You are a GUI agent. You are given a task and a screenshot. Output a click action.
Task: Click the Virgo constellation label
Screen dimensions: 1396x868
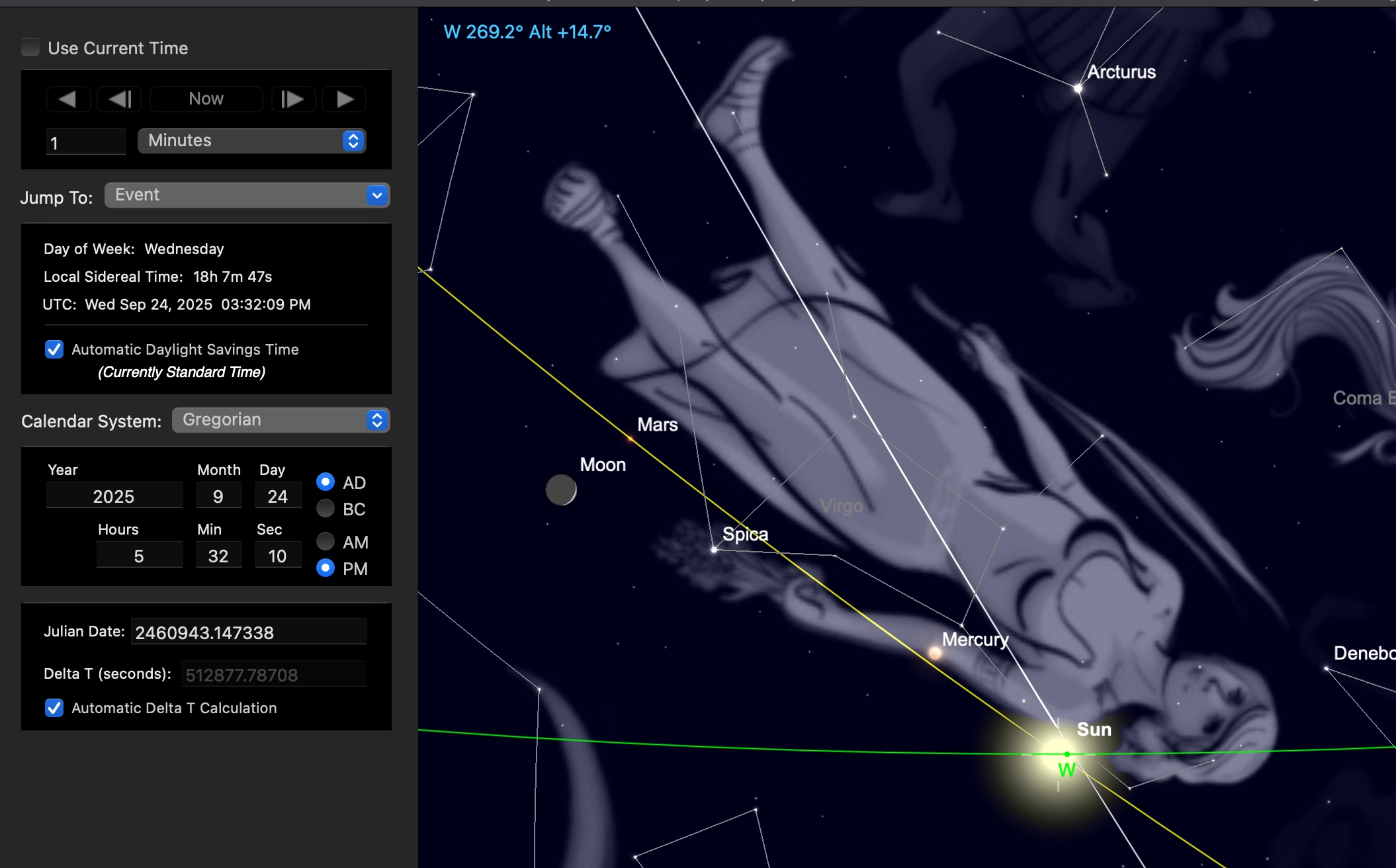842,507
